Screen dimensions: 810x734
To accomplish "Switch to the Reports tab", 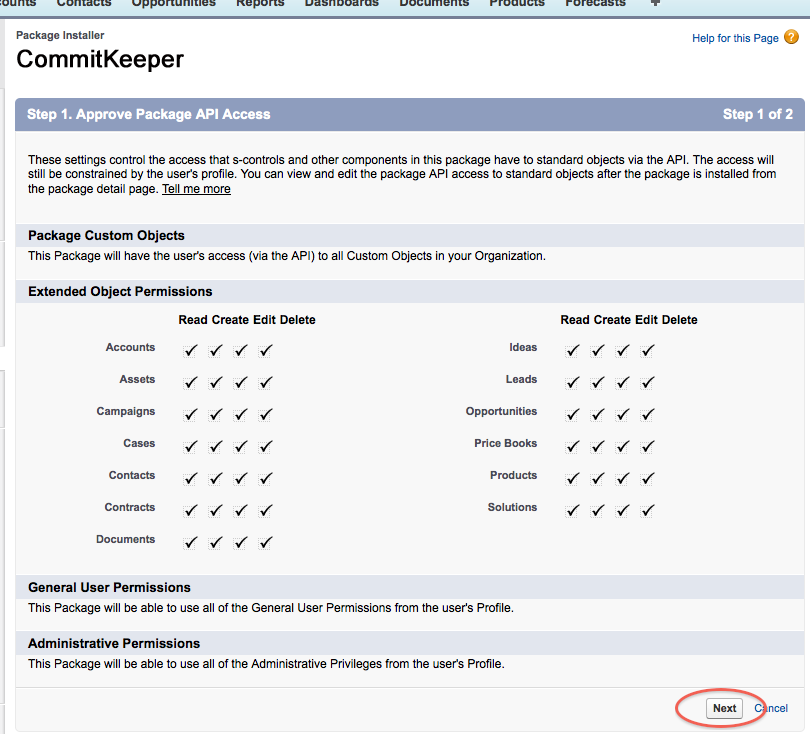I will [x=260, y=4].
